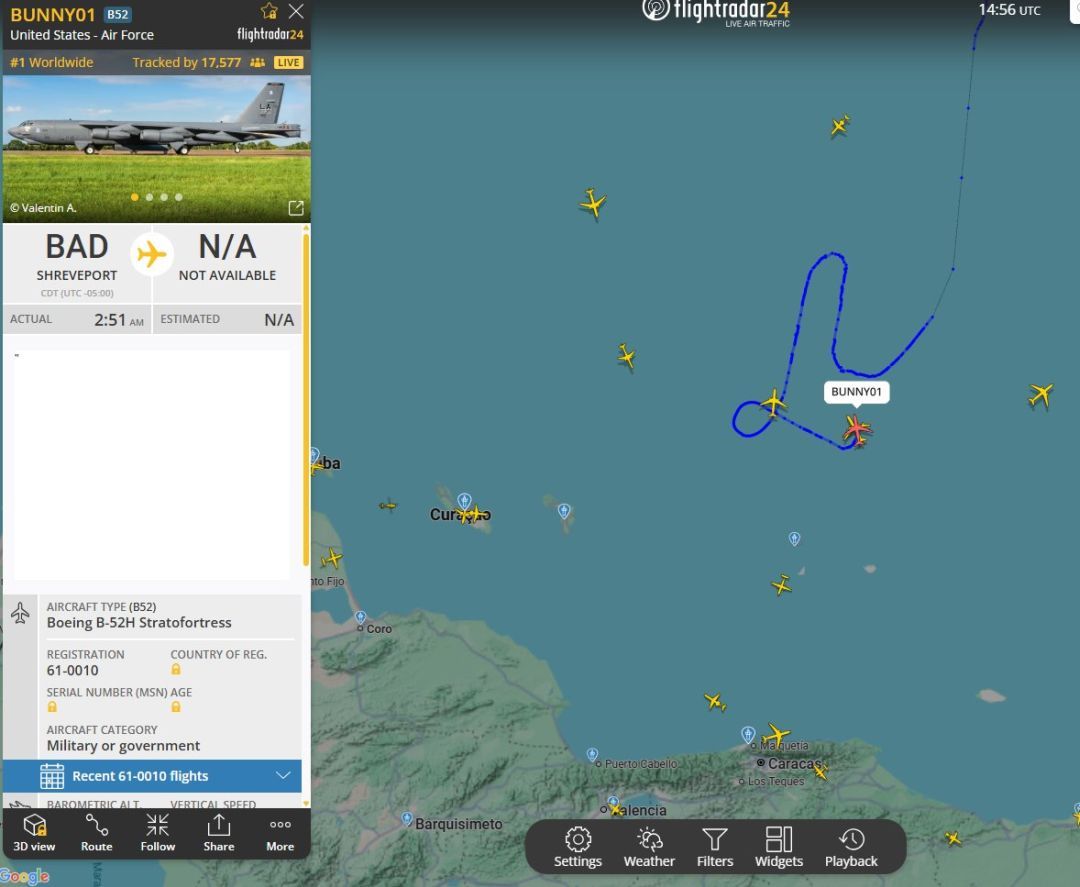Click the Curaçao airport pin marker
Image resolution: width=1080 pixels, height=887 pixels.
[464, 500]
